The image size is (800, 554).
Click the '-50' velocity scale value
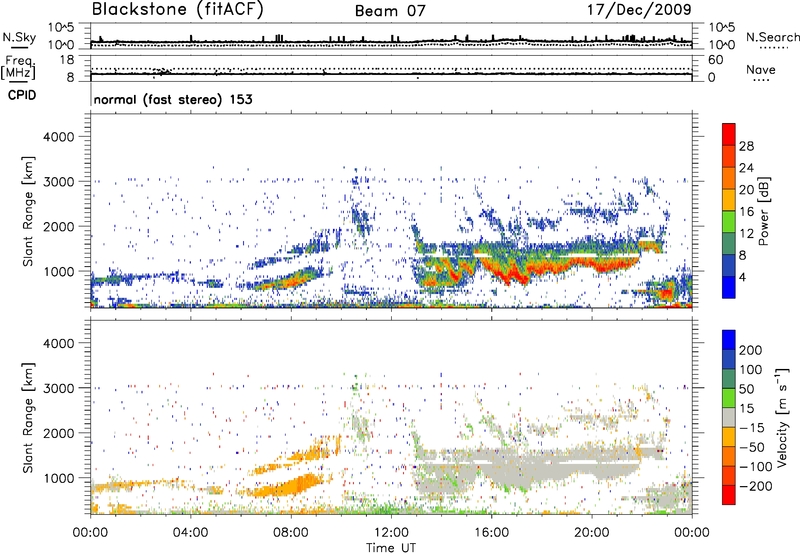pos(752,447)
